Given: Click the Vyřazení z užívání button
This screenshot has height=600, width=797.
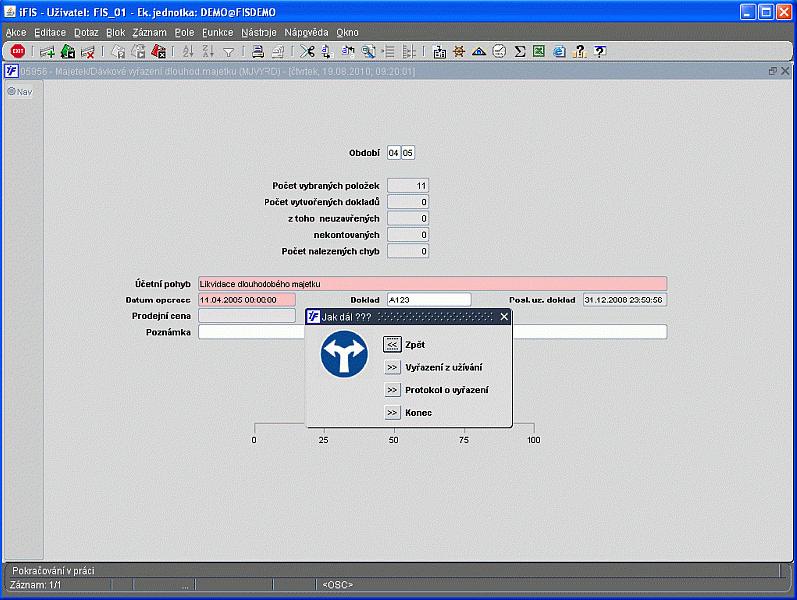Looking at the screenshot, I should click(x=392, y=367).
